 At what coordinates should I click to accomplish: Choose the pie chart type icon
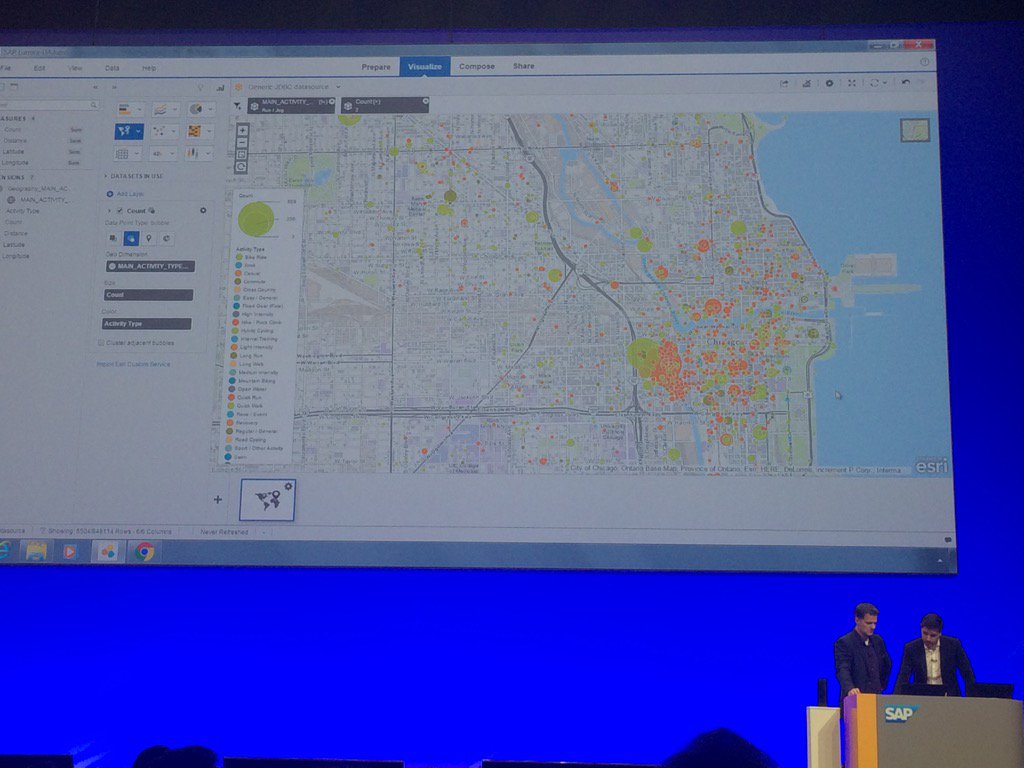195,109
